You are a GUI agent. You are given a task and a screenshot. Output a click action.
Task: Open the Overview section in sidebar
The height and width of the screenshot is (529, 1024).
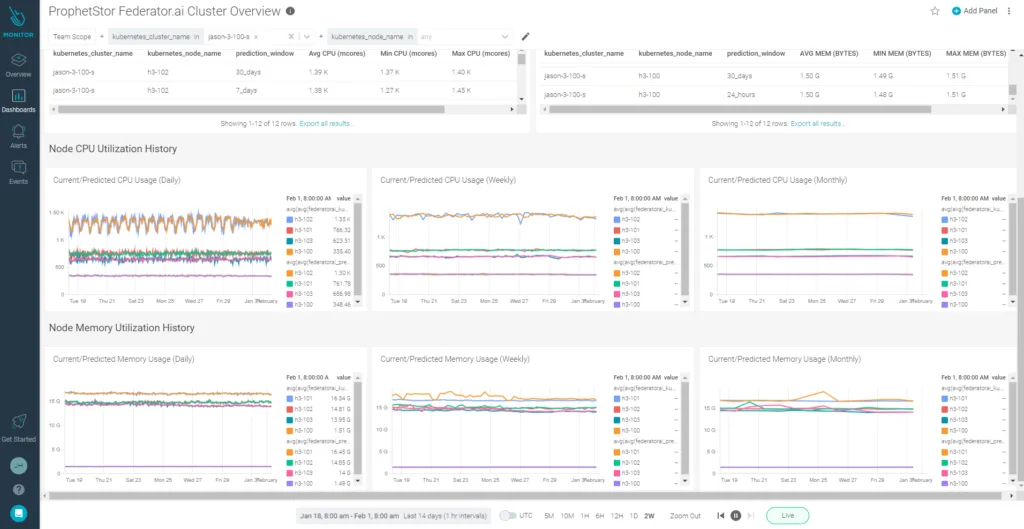(18, 65)
